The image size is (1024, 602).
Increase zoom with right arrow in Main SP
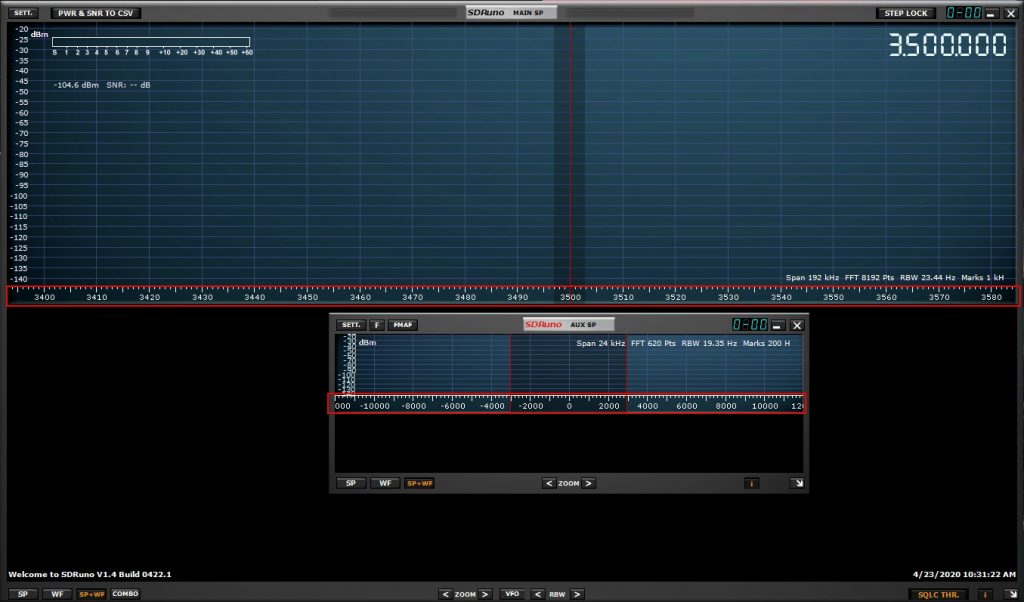pos(485,594)
